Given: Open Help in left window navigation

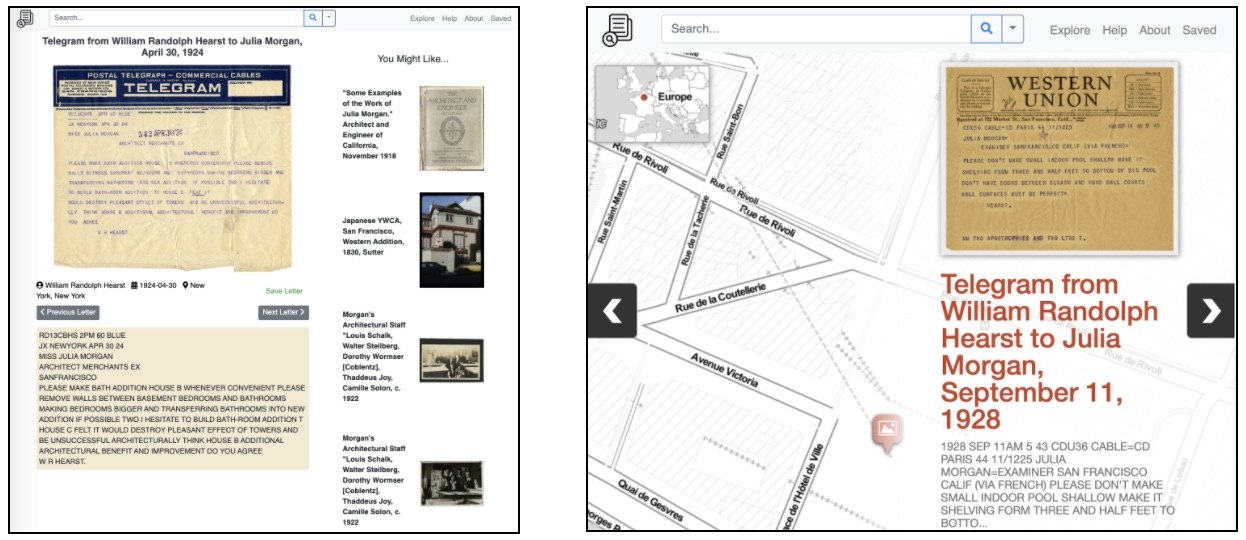Looking at the screenshot, I should pos(450,18).
